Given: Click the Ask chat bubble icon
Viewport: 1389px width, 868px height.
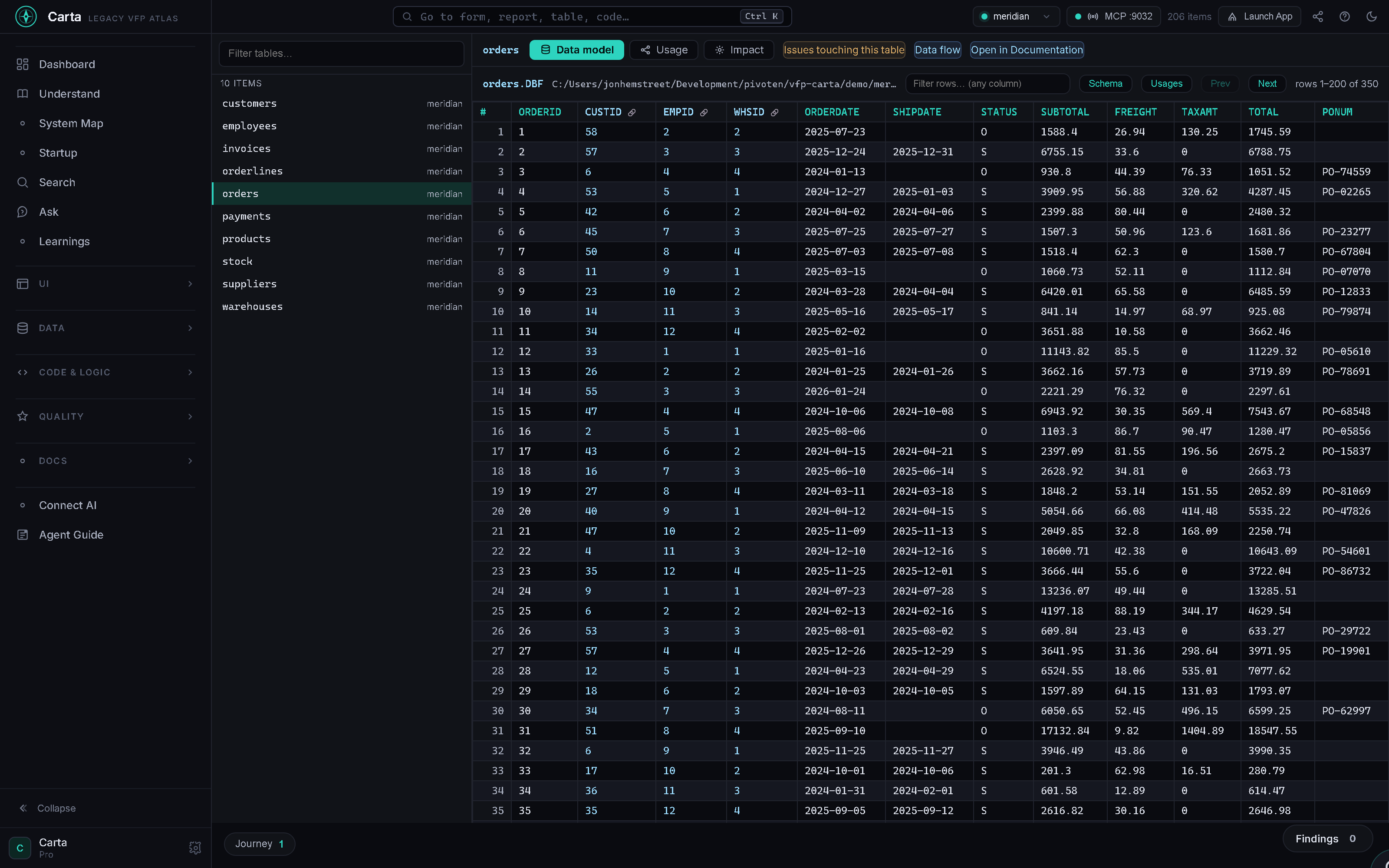Looking at the screenshot, I should [23, 212].
